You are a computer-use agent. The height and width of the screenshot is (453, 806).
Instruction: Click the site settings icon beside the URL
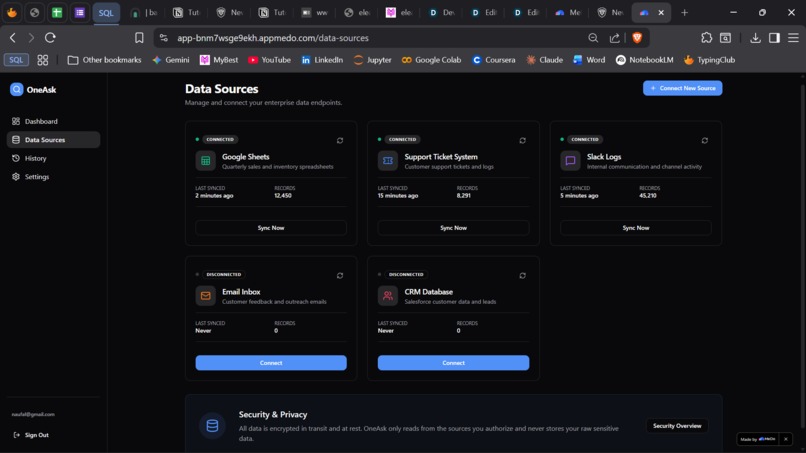pyautogui.click(x=163, y=38)
